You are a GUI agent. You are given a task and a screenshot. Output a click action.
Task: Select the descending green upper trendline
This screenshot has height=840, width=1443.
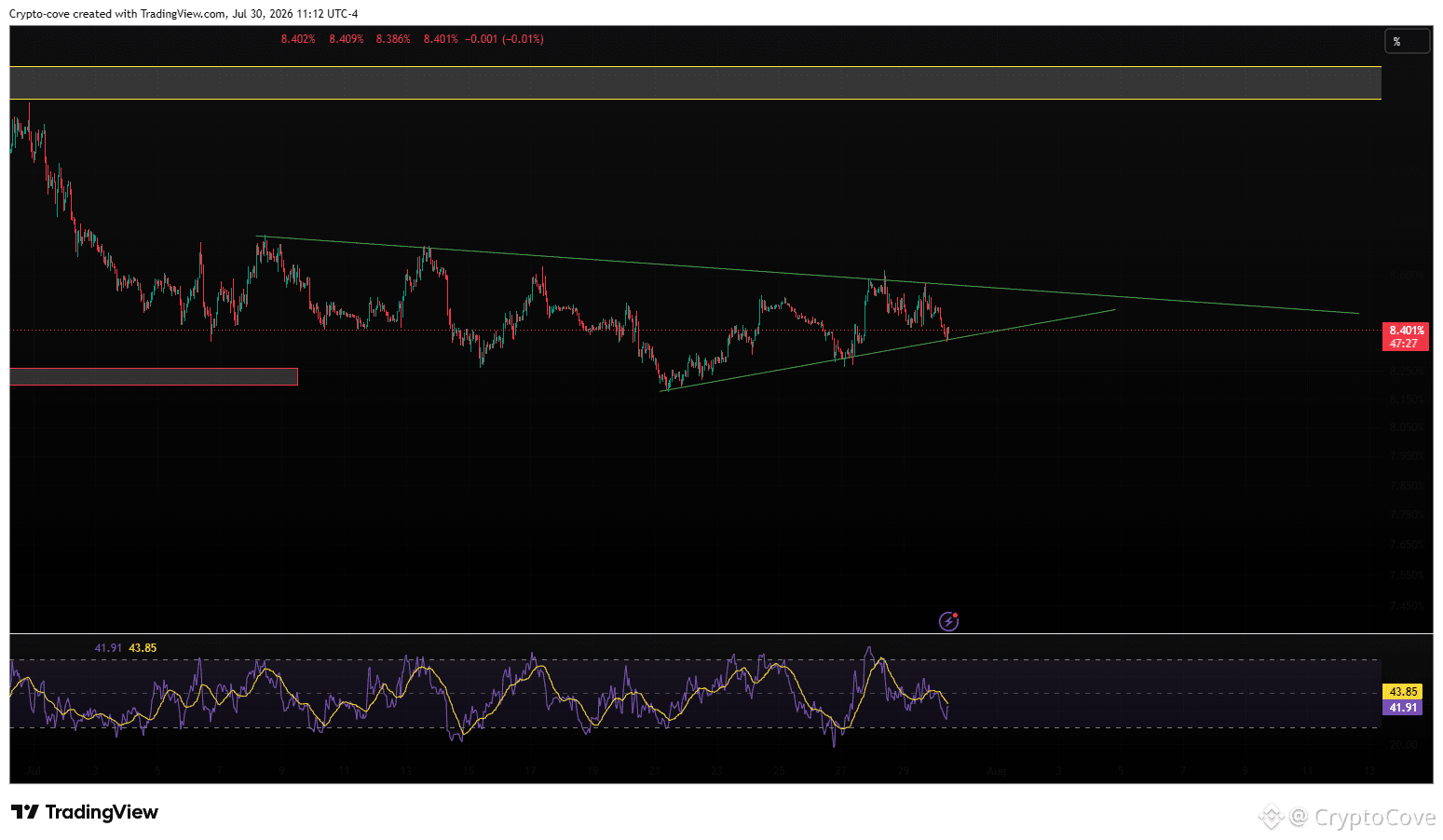pyautogui.click(x=809, y=275)
